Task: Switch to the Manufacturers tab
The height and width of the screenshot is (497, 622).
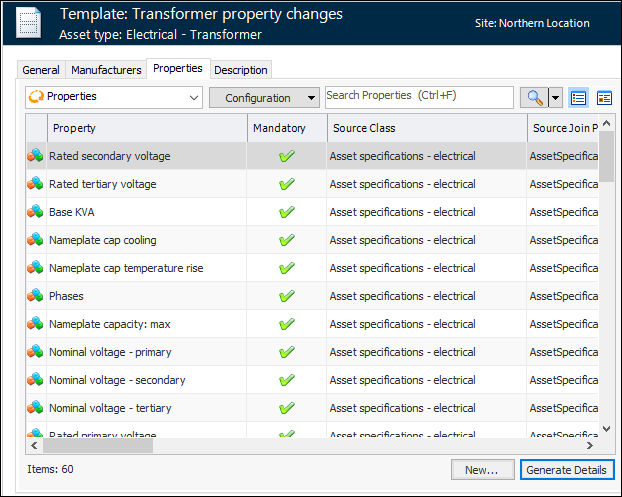Action: pos(106,70)
